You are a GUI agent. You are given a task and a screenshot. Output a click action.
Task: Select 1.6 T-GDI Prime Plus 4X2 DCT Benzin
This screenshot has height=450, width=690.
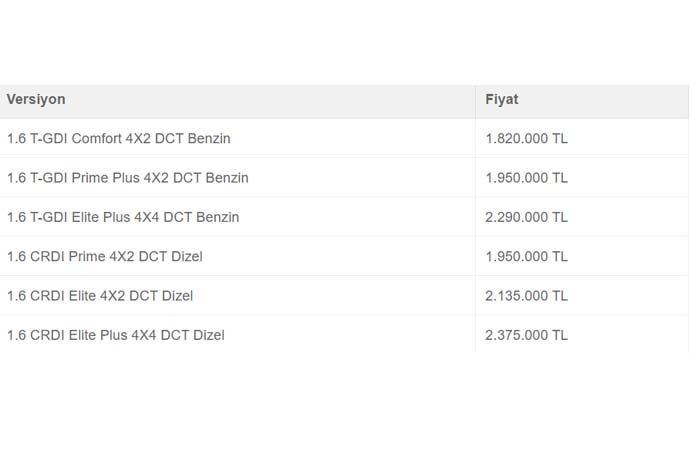pos(128,178)
